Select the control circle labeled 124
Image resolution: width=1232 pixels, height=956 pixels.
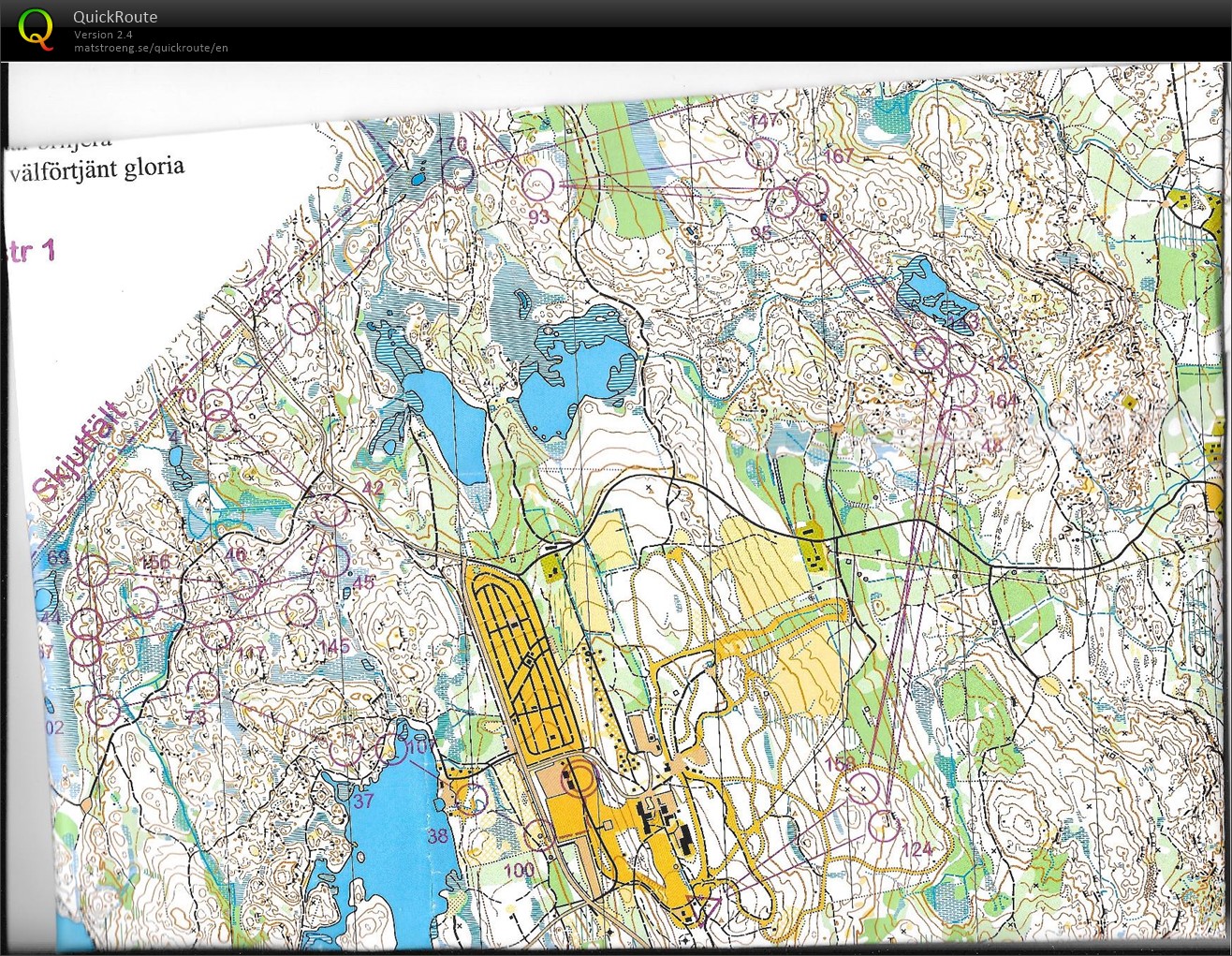[884, 825]
